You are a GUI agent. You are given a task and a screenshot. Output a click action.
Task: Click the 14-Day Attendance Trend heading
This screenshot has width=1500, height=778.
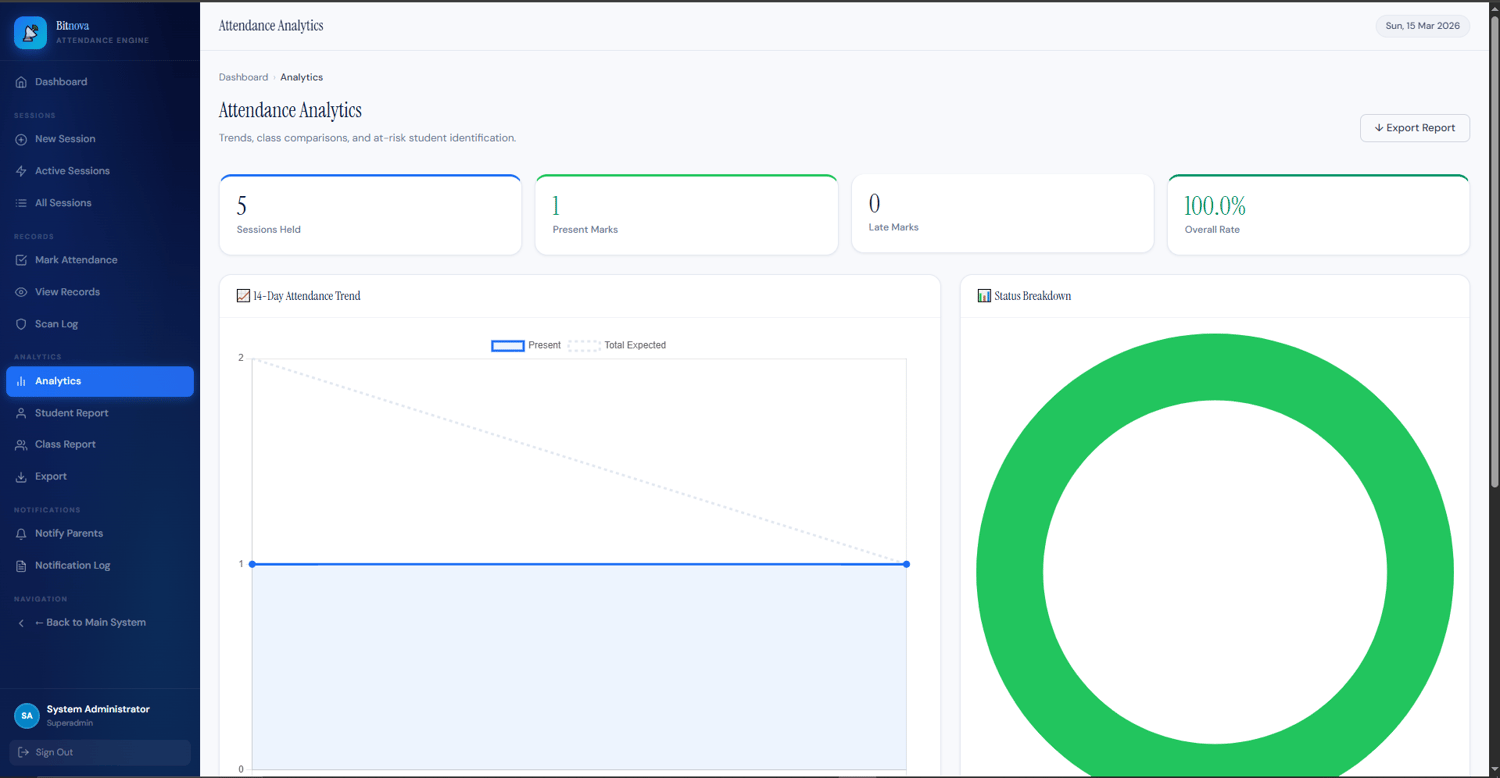pos(307,296)
